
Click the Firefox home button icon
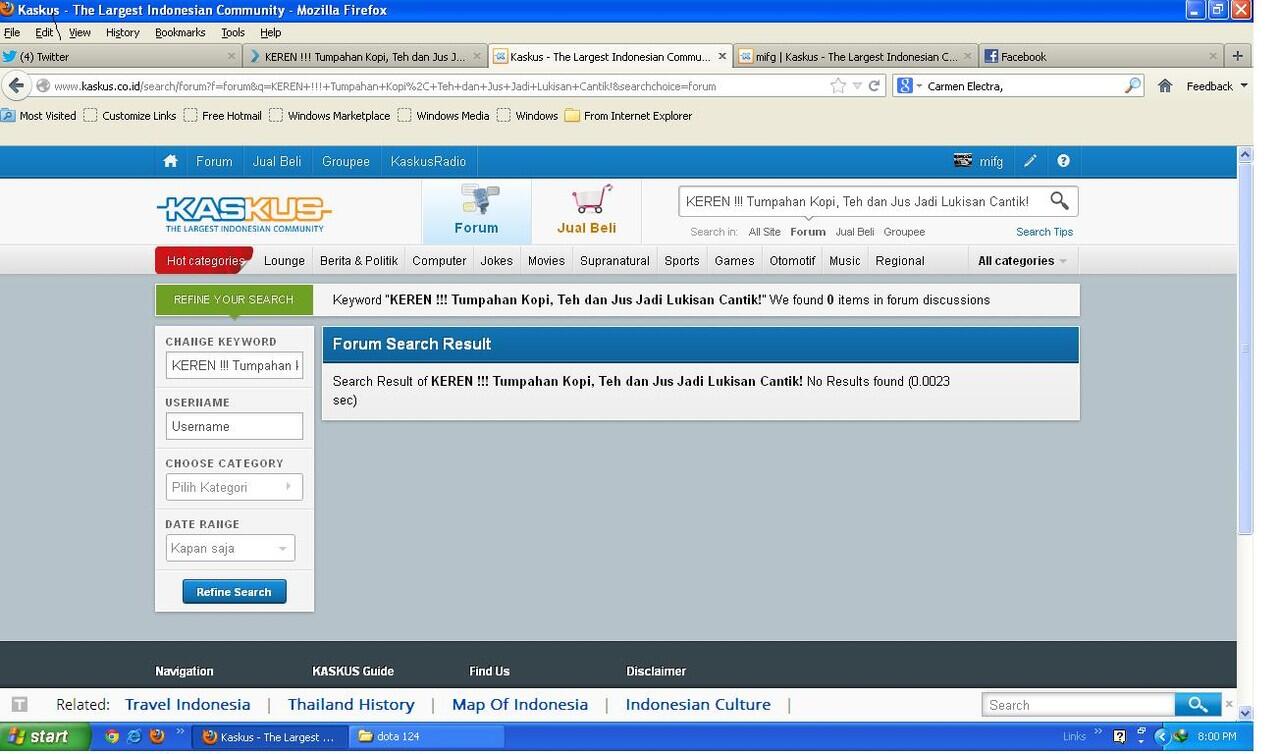1165,86
